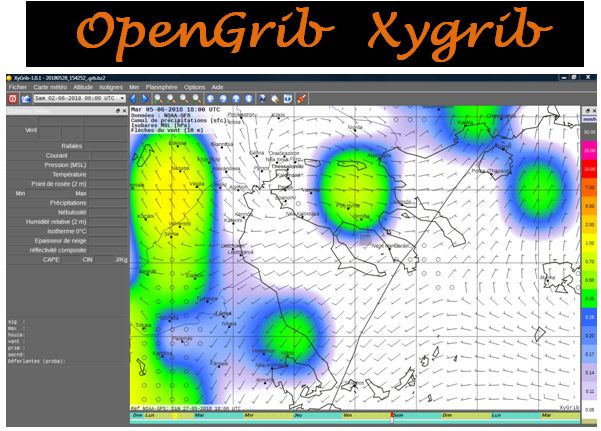The height and width of the screenshot is (431, 601).
Task: Click the dark globe download icon
Action: pos(262,99)
